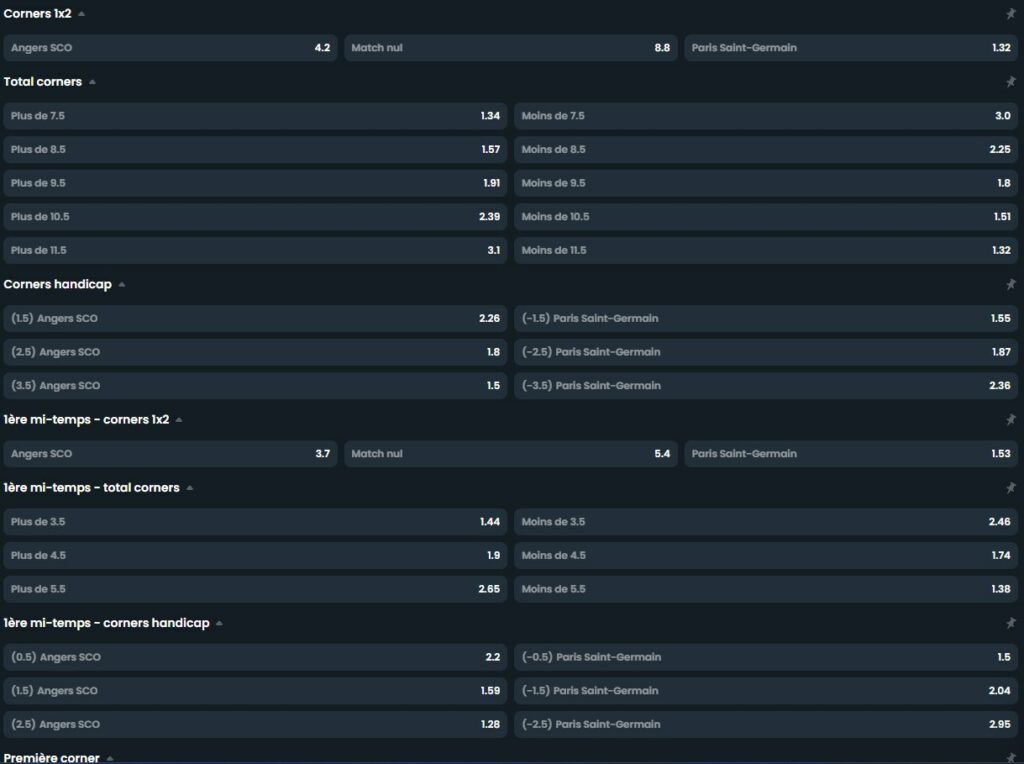Select Moins de 10.5 total corners
This screenshot has height=764, width=1024.
766,217
